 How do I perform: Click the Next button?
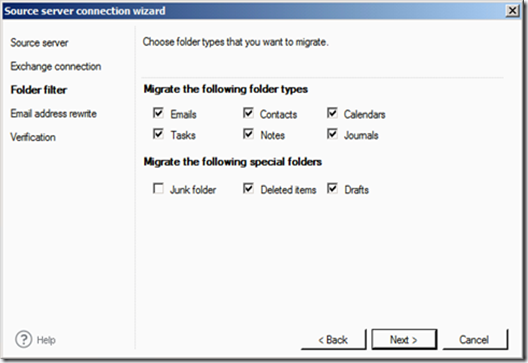click(404, 339)
